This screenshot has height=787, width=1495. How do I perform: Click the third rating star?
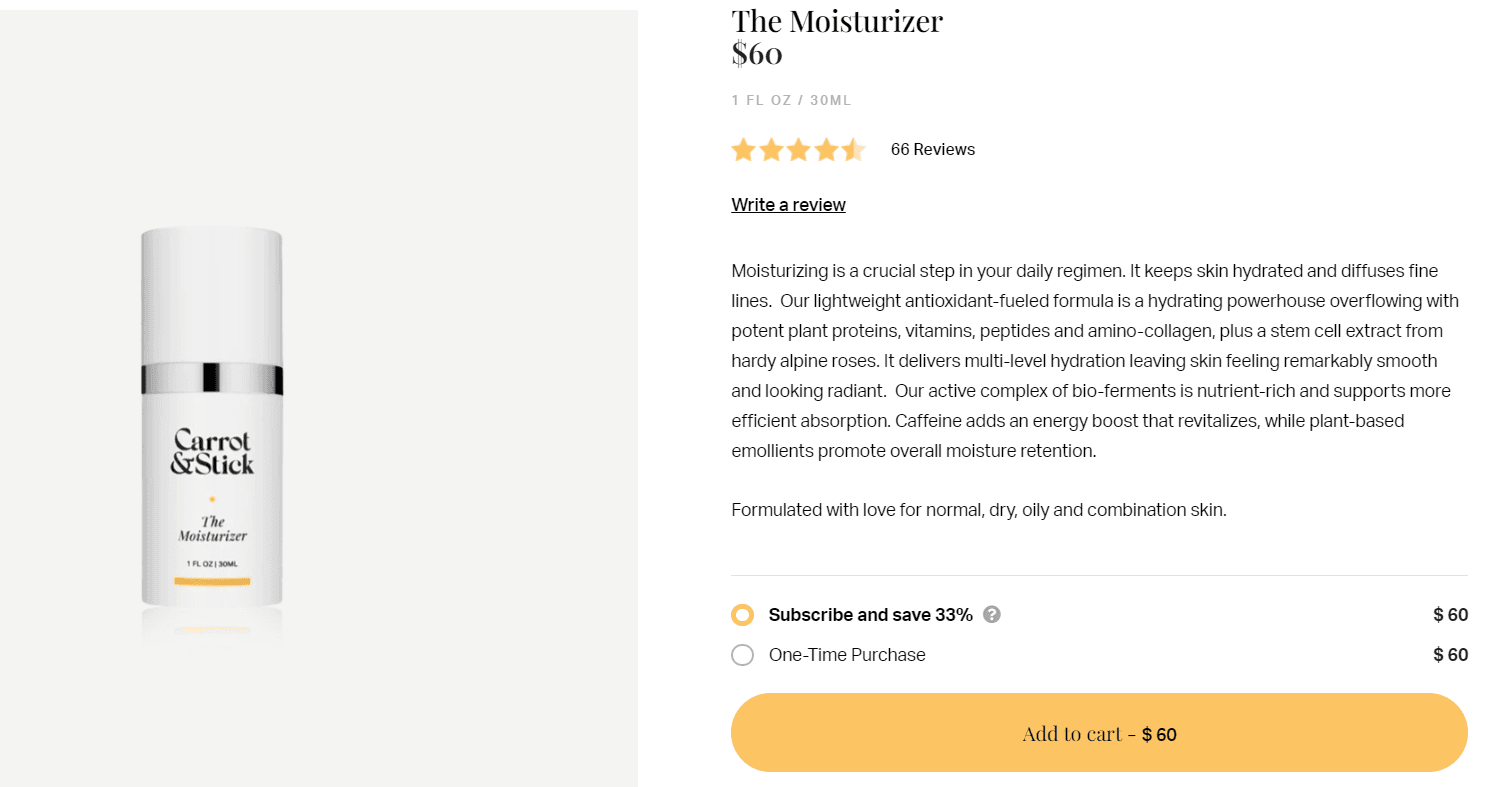click(x=798, y=150)
